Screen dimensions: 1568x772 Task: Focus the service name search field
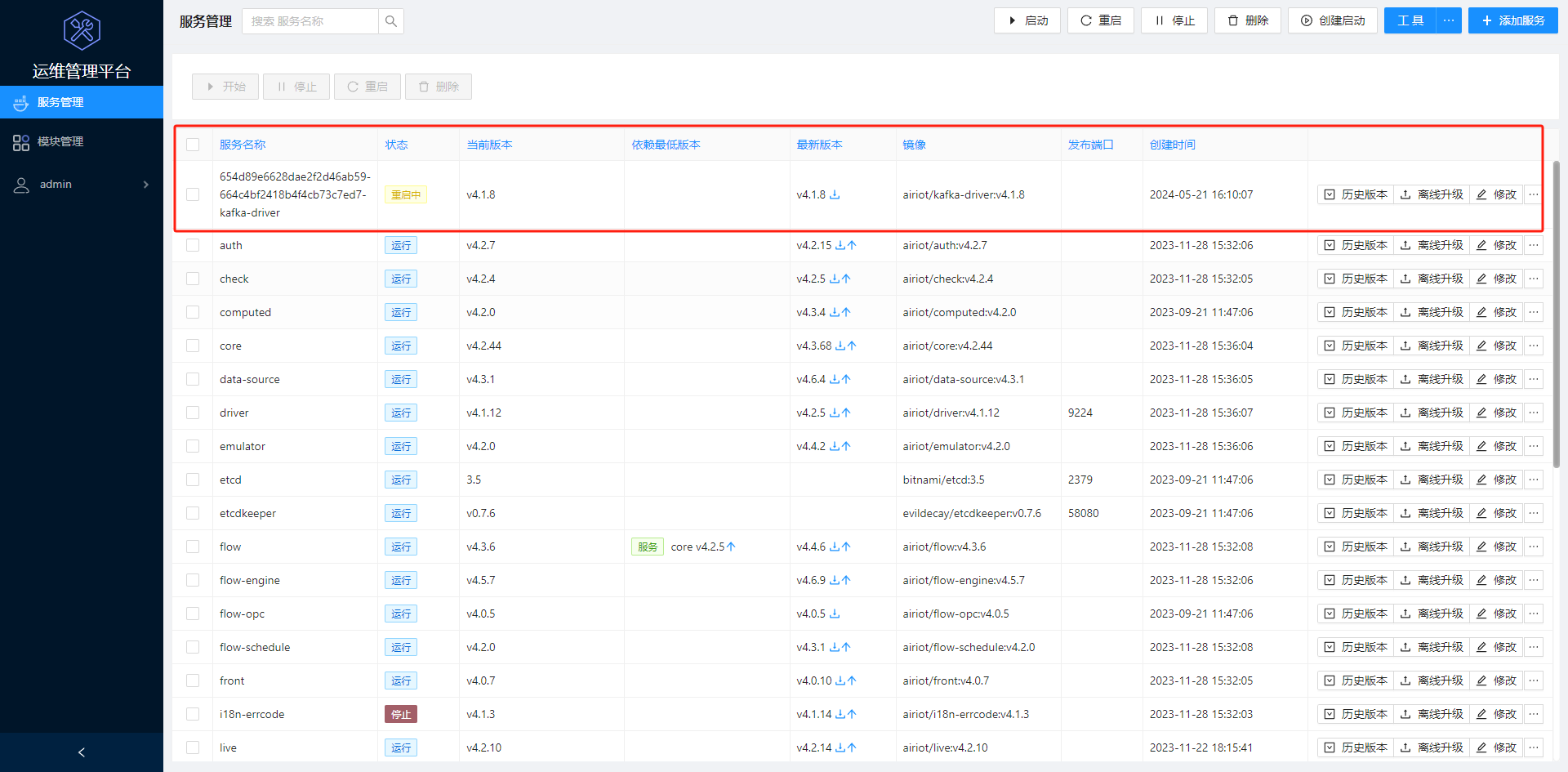click(310, 21)
